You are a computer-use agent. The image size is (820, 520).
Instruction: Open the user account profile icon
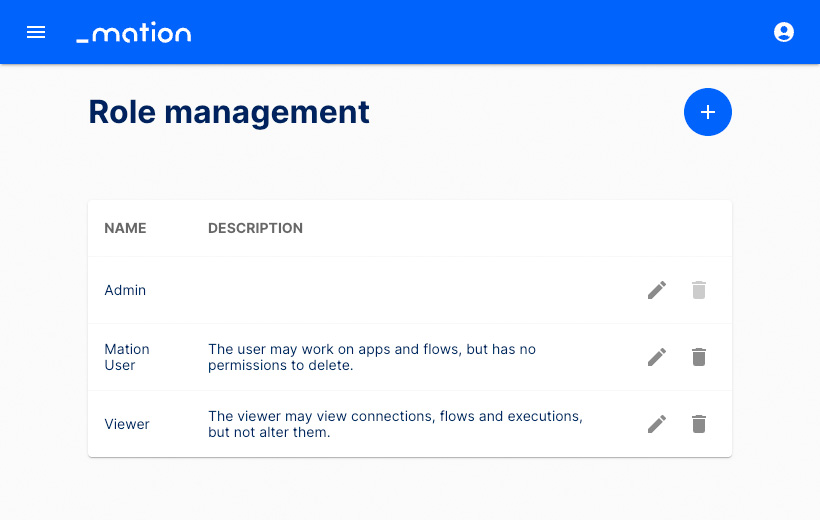click(783, 32)
